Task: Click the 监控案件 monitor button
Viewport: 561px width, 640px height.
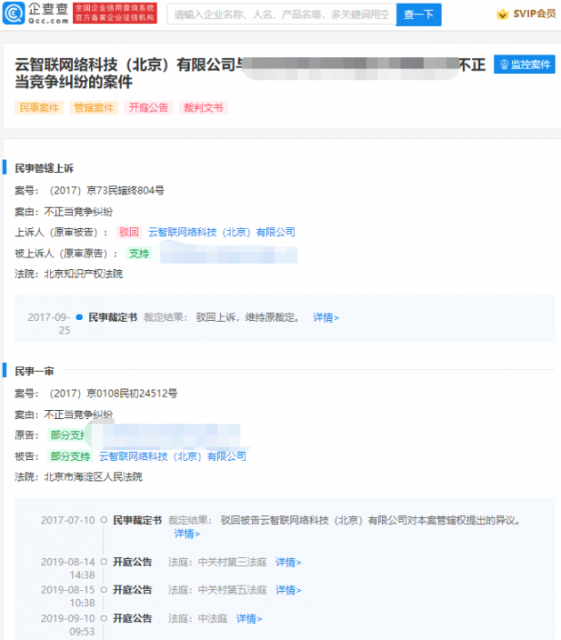Action: (x=524, y=64)
